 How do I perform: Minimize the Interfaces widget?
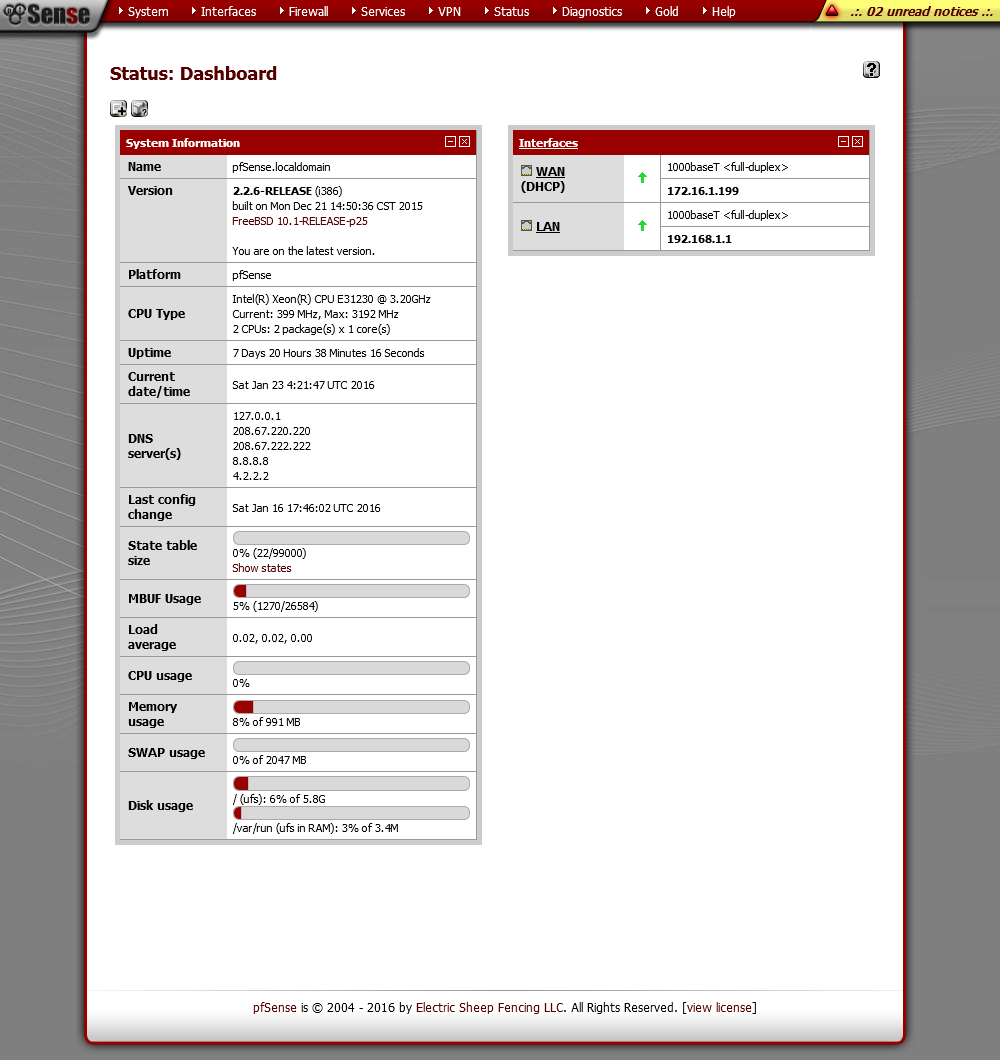(843, 141)
